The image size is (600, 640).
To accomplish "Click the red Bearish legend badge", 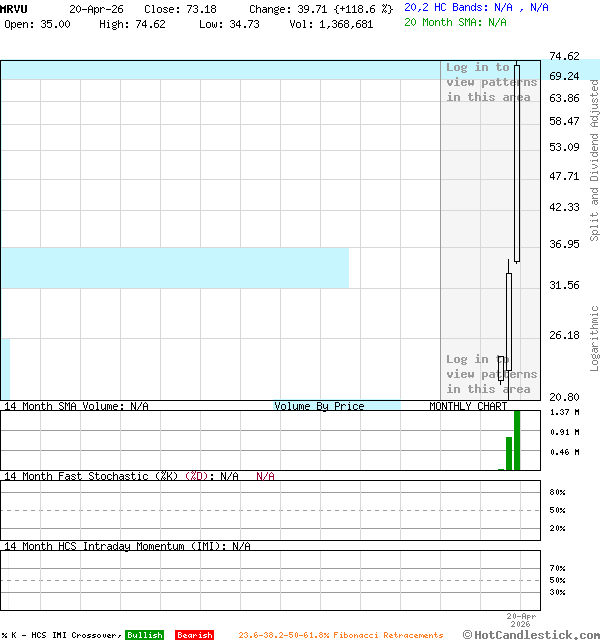I will click(194, 635).
